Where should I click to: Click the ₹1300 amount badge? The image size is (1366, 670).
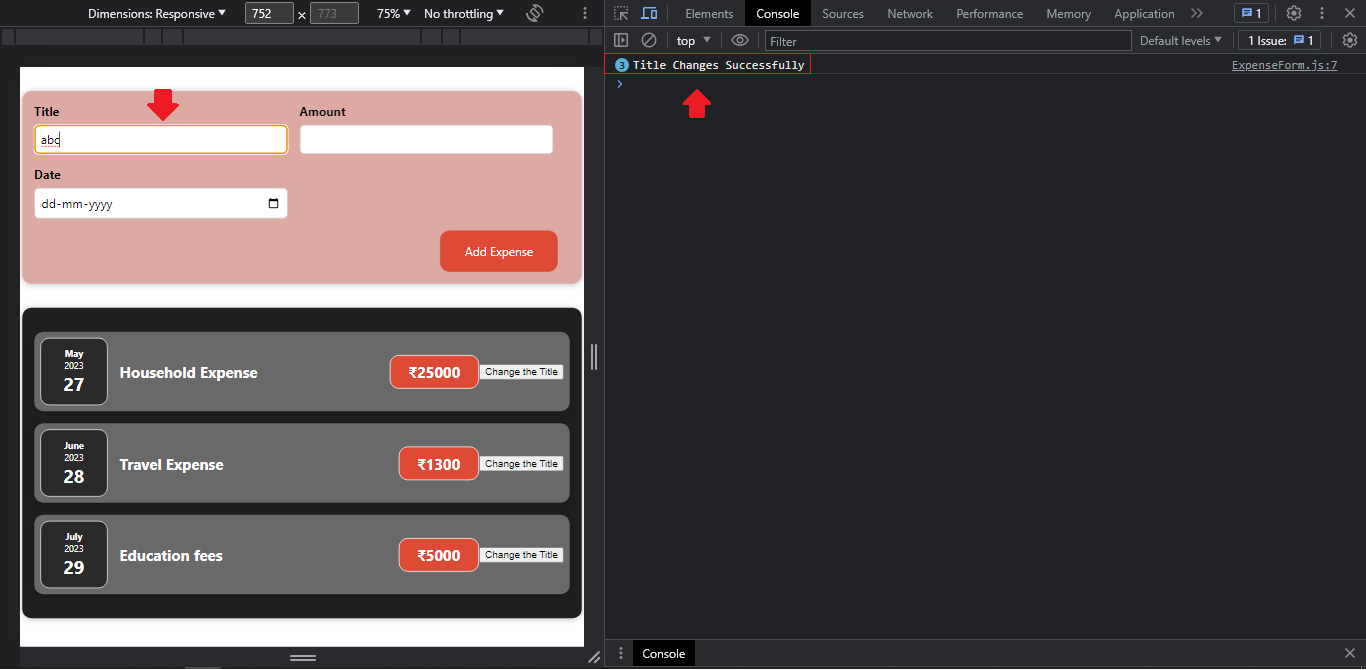point(439,464)
